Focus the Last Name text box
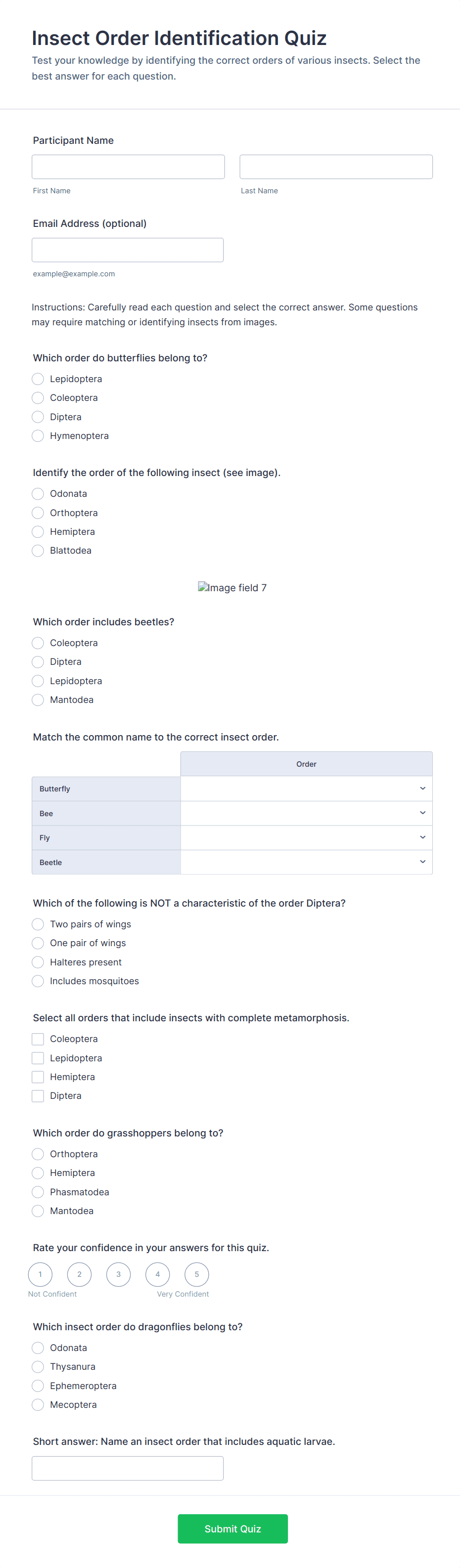 tap(336, 167)
